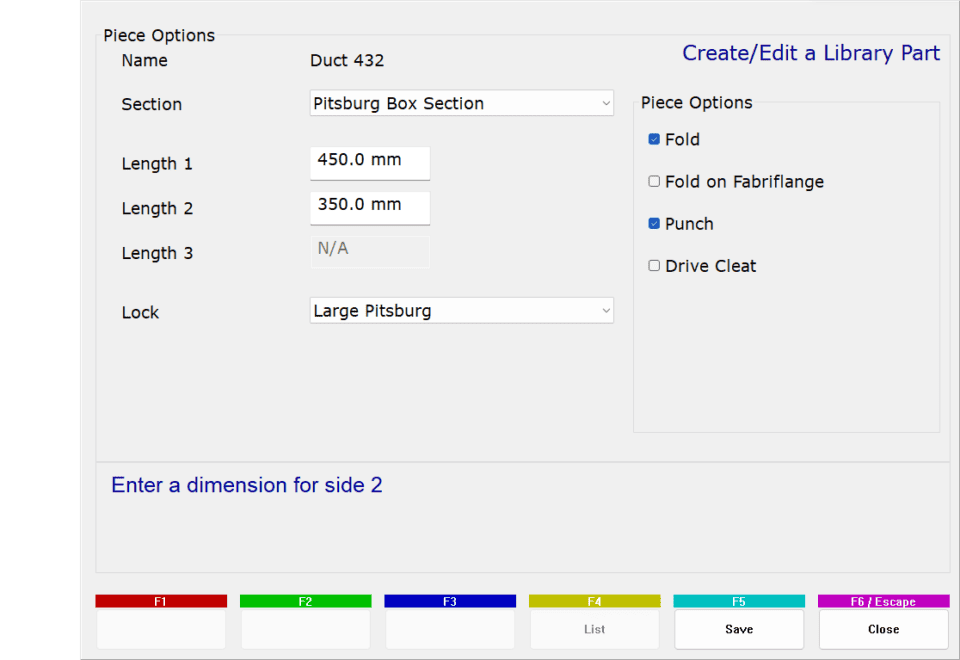This screenshot has width=960, height=660.
Task: Disable the Fold option
Action: click(655, 140)
